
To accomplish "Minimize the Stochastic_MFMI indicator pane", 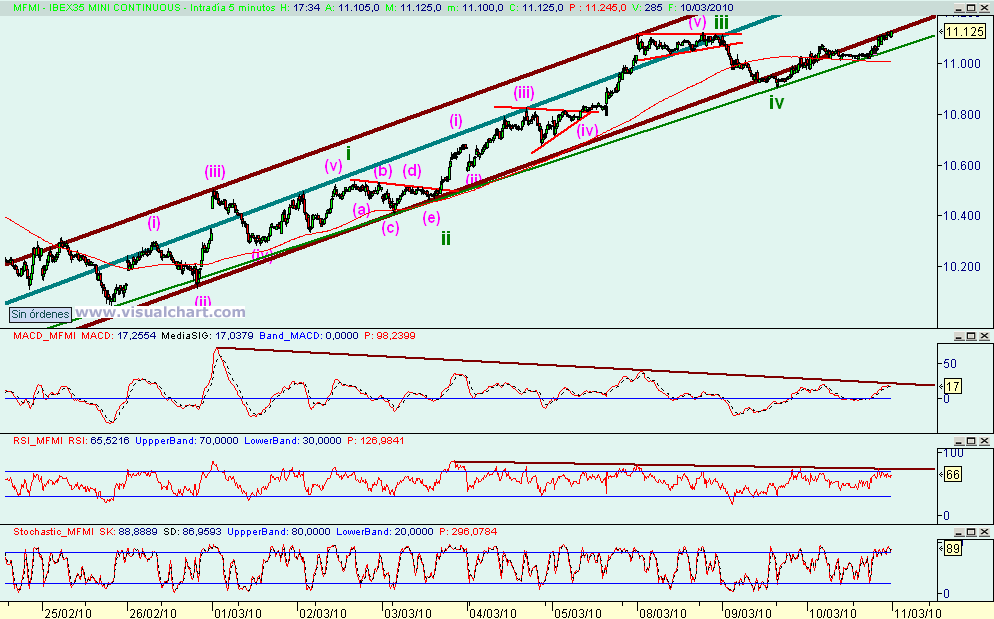I will click(x=960, y=532).
